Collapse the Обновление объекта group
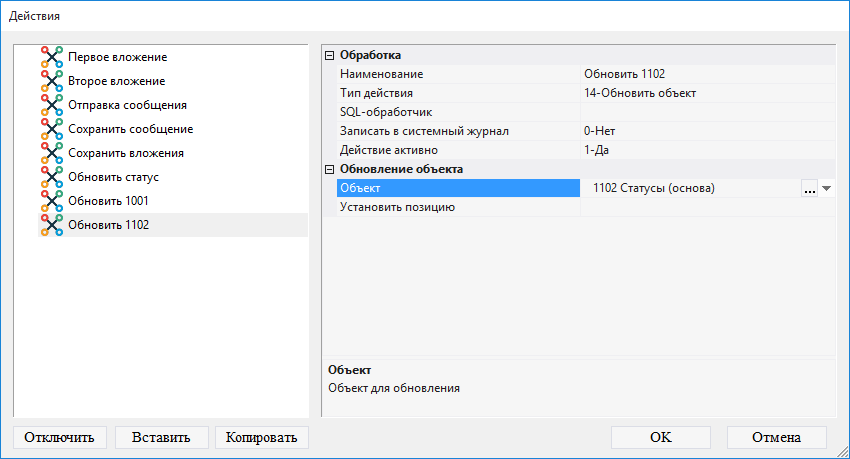Image resolution: width=850 pixels, height=459 pixels. [x=330, y=169]
